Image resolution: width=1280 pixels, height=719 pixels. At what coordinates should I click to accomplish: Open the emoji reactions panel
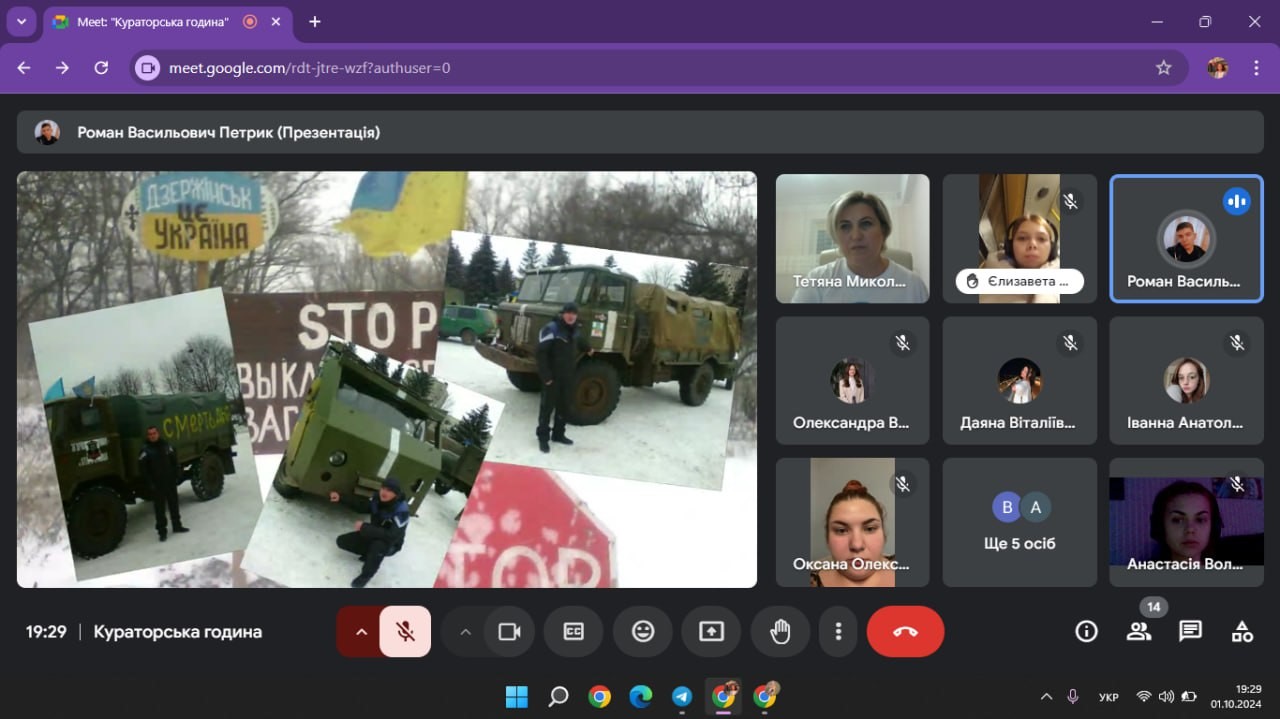[643, 632]
